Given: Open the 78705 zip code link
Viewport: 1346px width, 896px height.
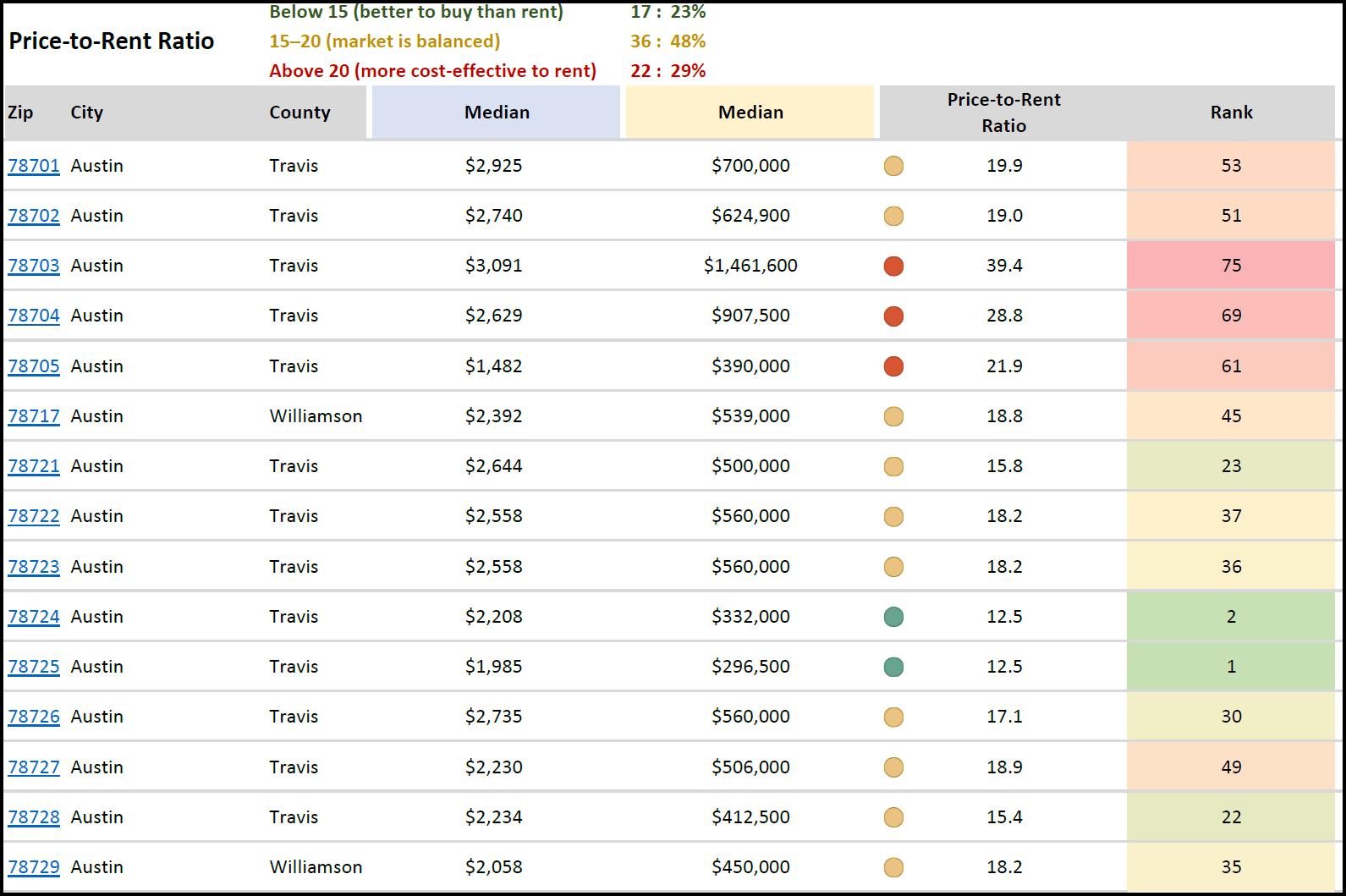Looking at the screenshot, I should [34, 366].
